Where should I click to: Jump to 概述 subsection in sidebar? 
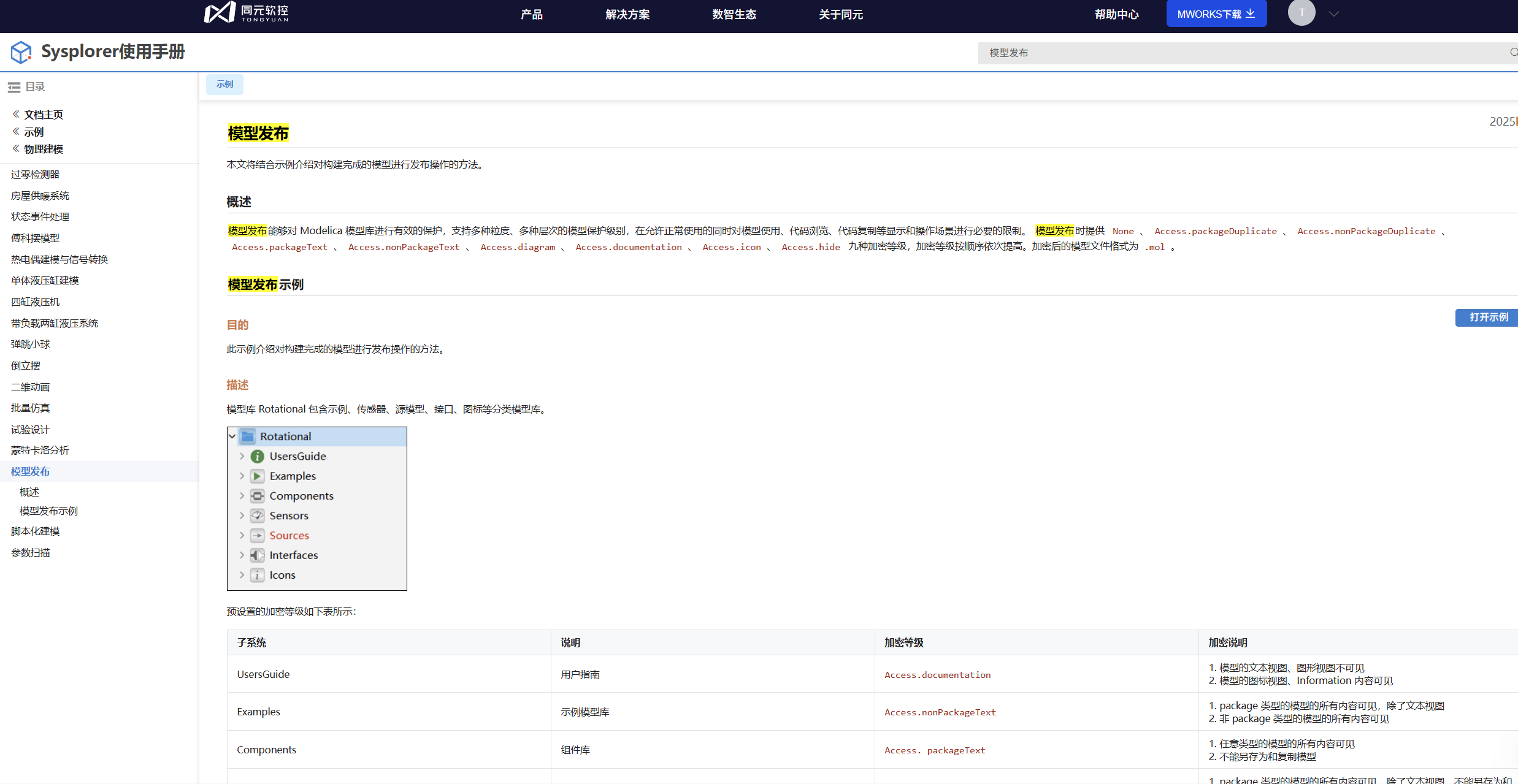click(29, 492)
